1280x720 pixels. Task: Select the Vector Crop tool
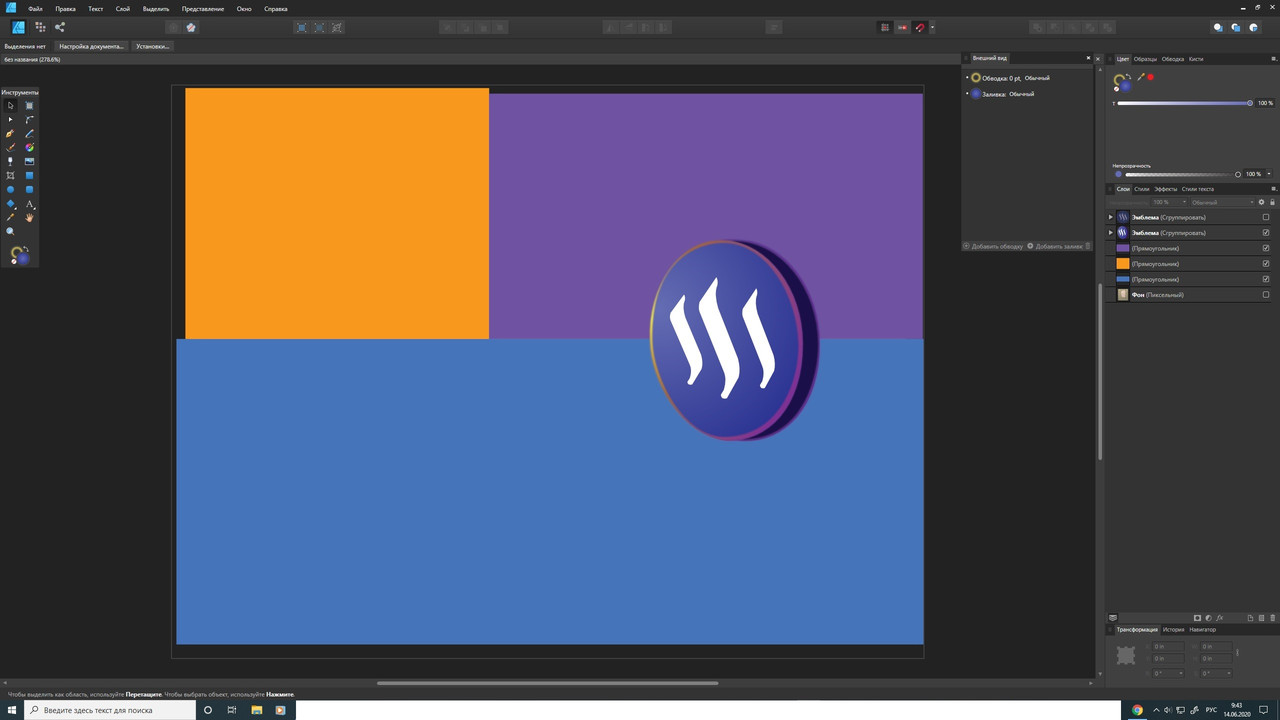(10, 175)
